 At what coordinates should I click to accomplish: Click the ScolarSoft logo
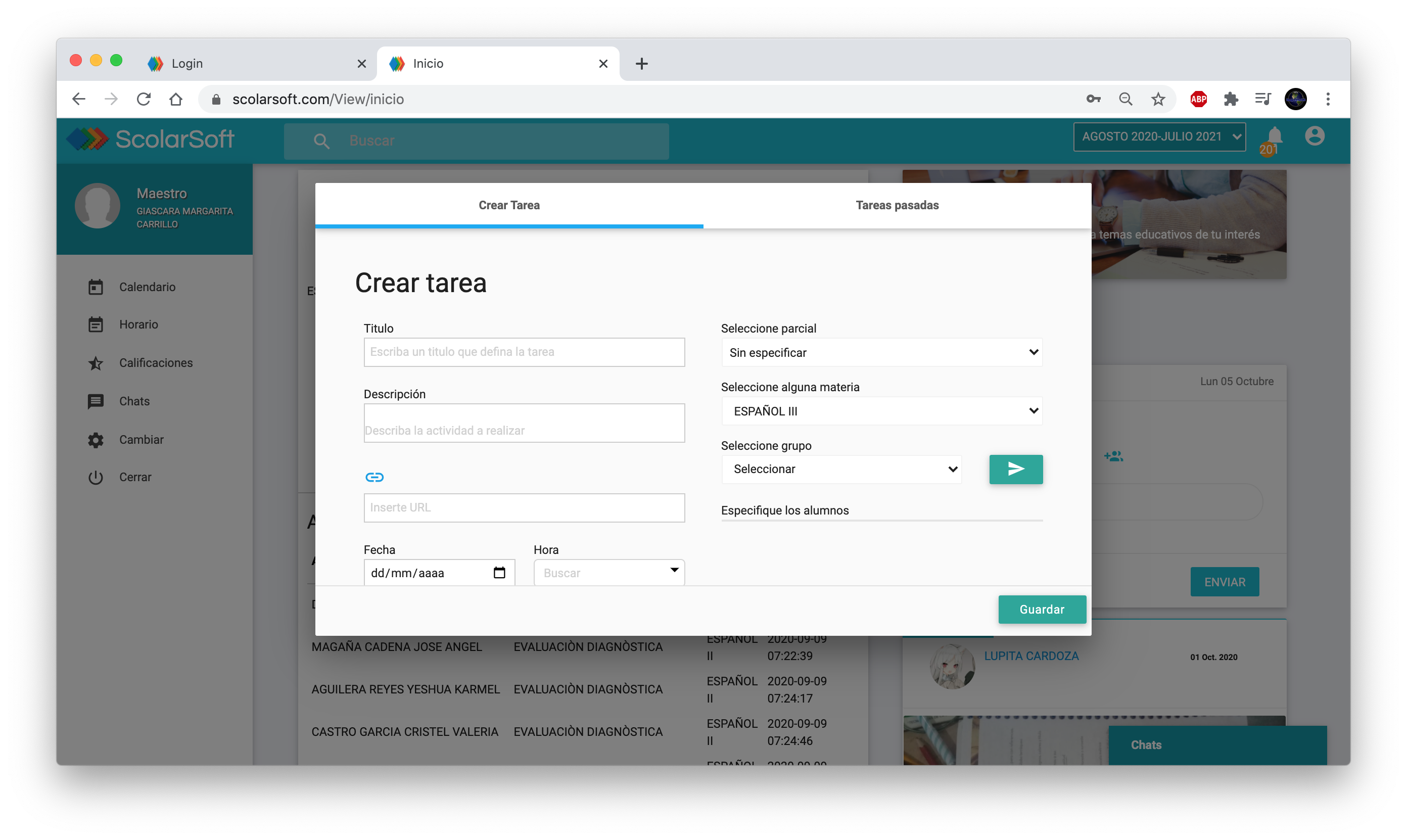[150, 138]
